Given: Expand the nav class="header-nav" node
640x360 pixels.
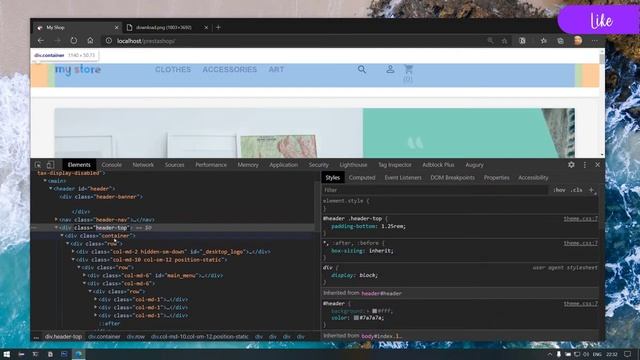Looking at the screenshot, I should 56,220.
